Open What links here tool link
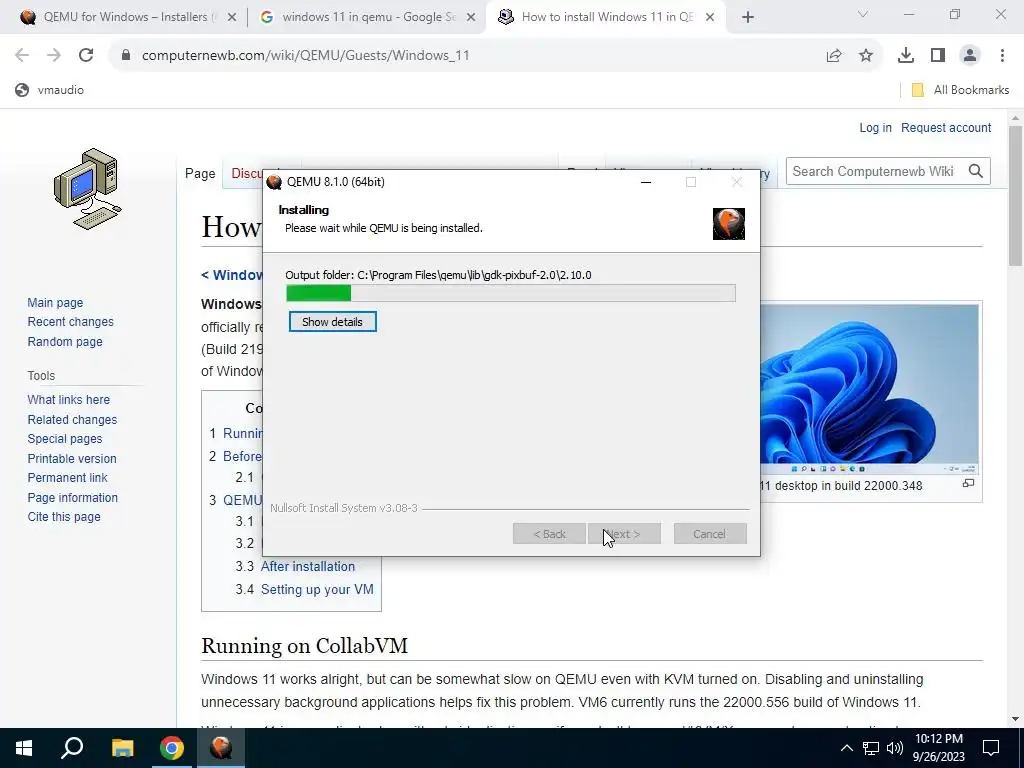The image size is (1024, 768). pos(69,400)
